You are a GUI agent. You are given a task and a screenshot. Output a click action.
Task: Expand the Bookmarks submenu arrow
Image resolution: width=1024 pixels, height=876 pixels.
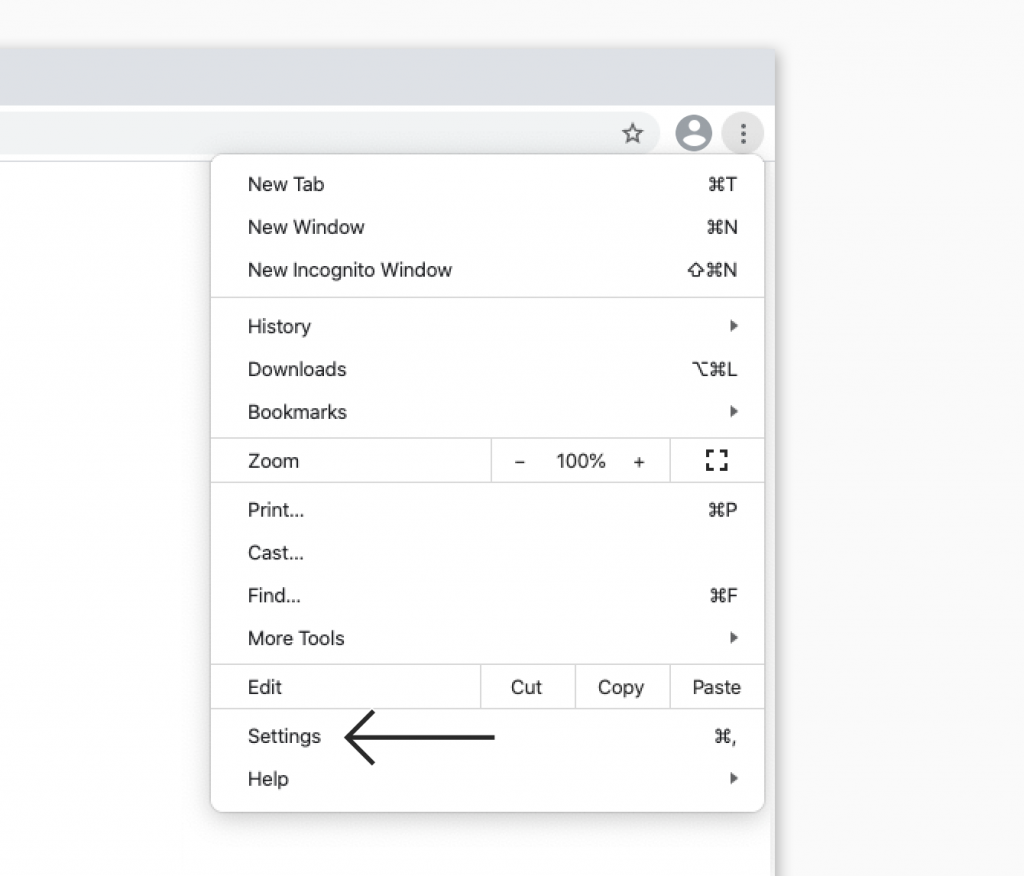(x=734, y=411)
